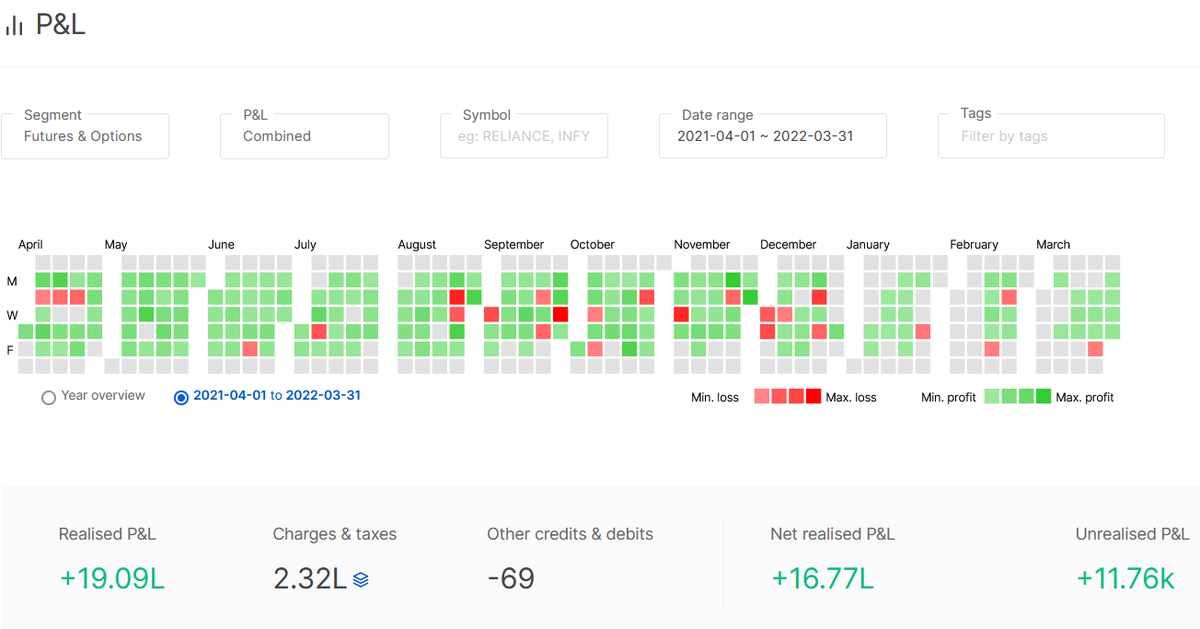
Task: Click the bar chart icon beside P&L heading
Action: point(15,26)
